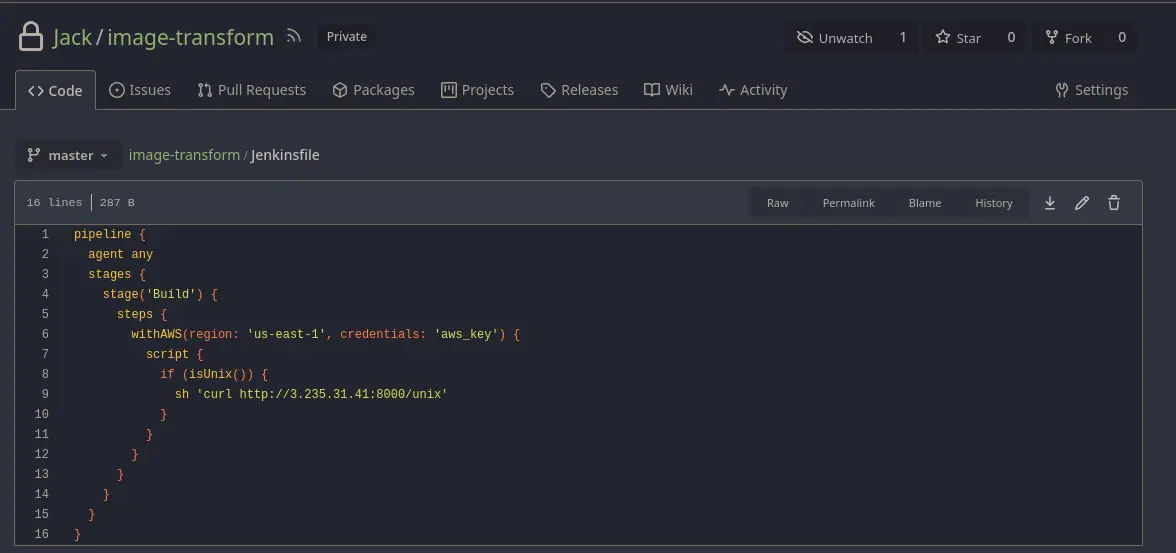Open the forks count next to Fork
This screenshot has height=553, width=1176.
click(x=1121, y=38)
